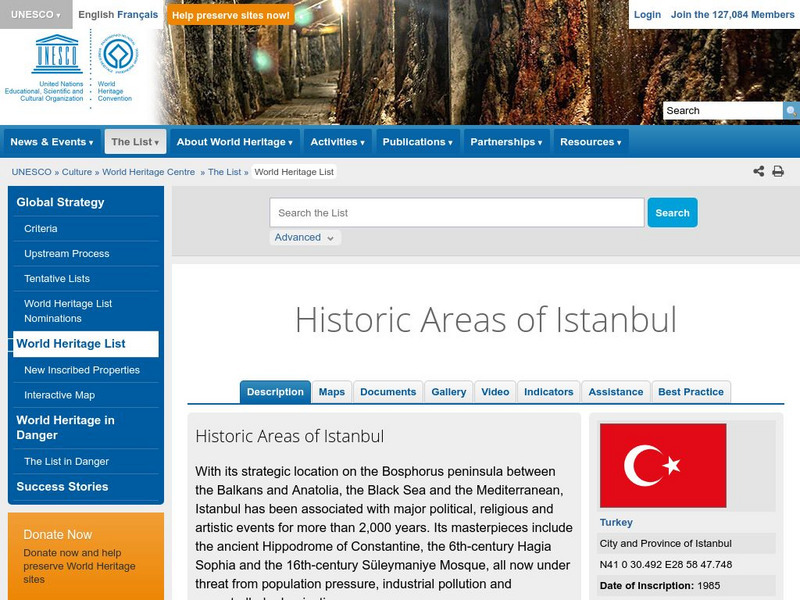Open Success Stories in sidebar
The height and width of the screenshot is (600, 800).
point(62,487)
